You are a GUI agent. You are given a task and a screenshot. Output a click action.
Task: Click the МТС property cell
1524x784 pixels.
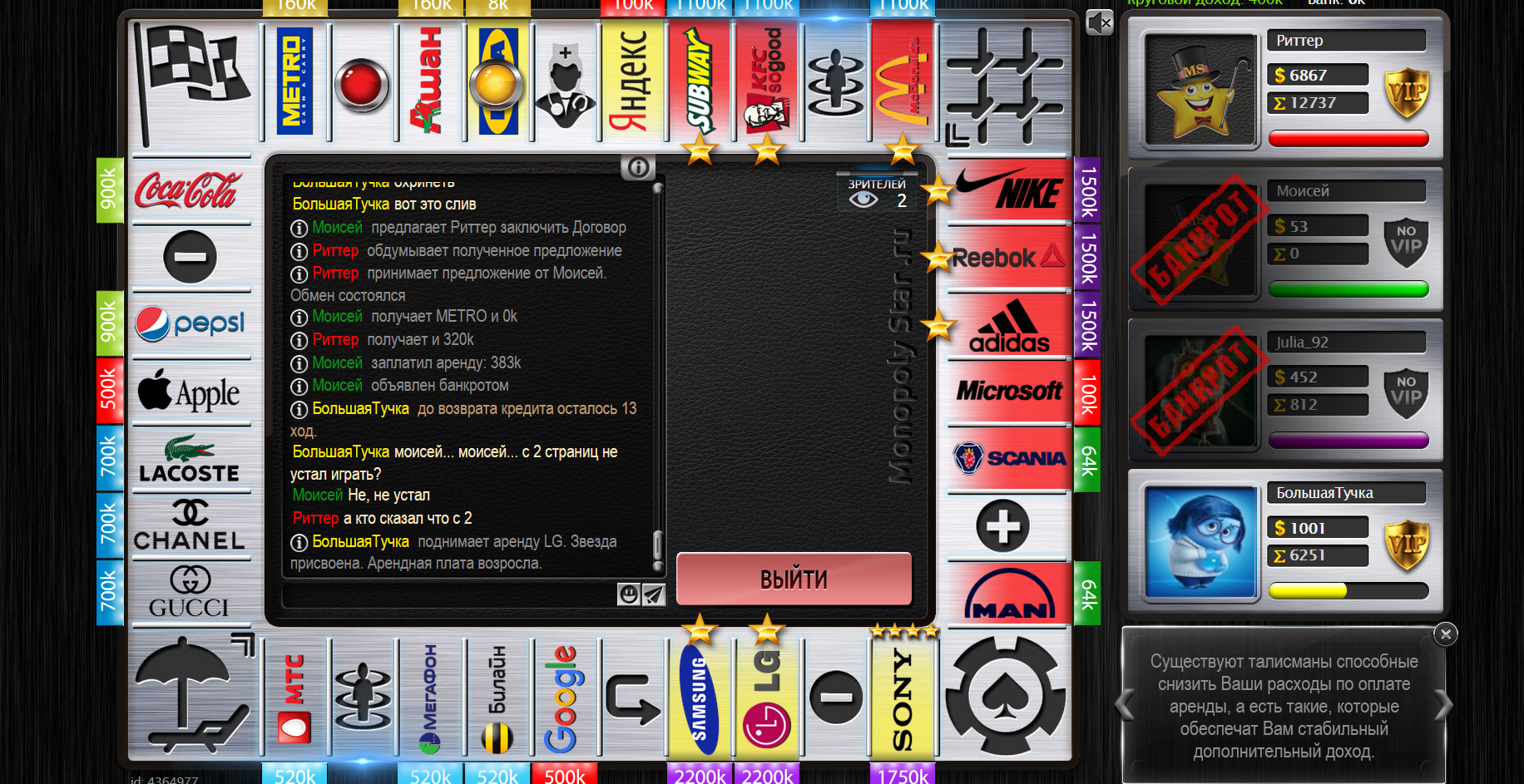tap(294, 698)
